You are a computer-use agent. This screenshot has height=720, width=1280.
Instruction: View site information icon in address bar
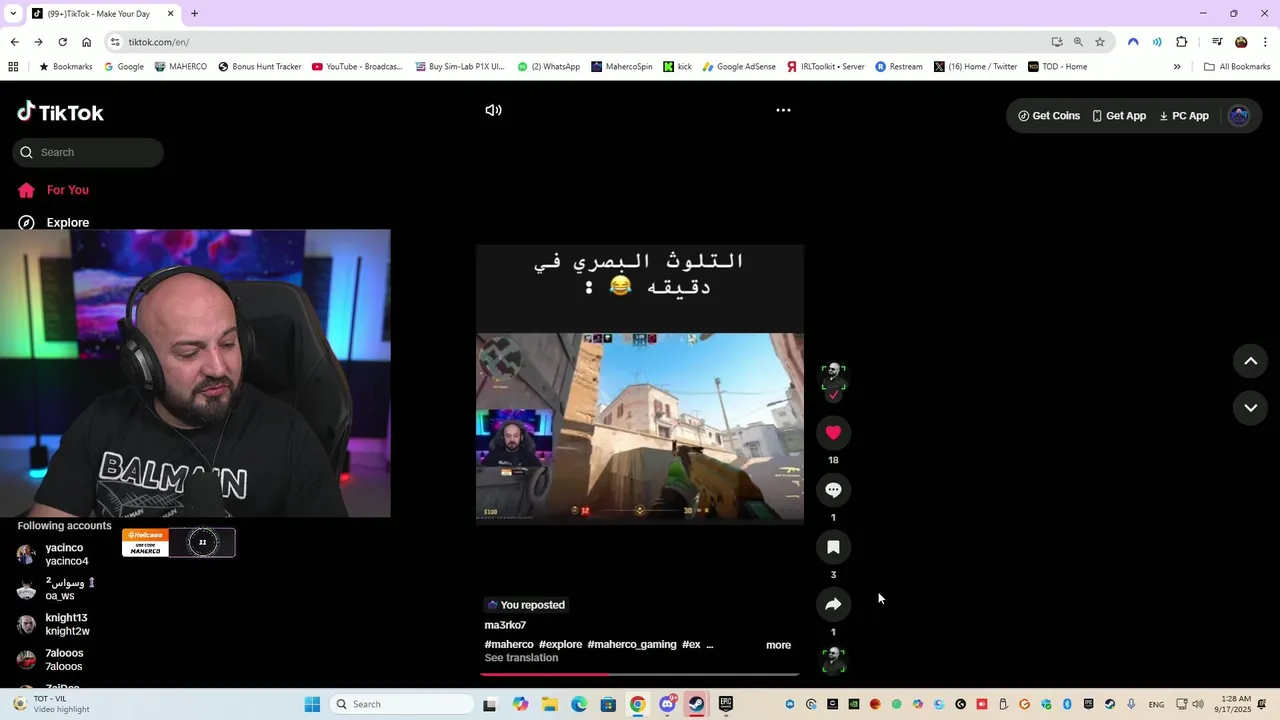pos(115,42)
